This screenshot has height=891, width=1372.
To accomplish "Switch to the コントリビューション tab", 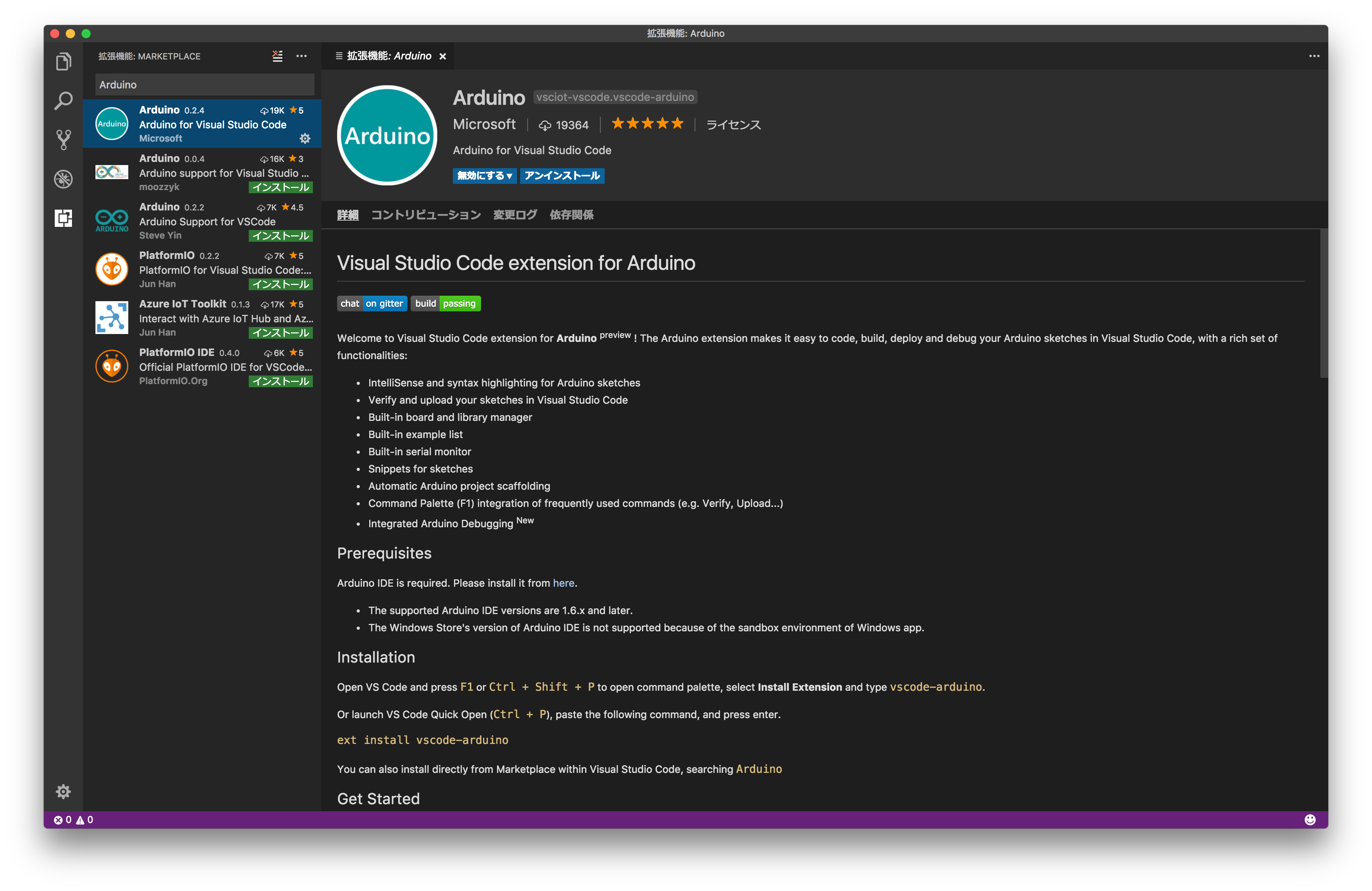I will click(x=425, y=214).
